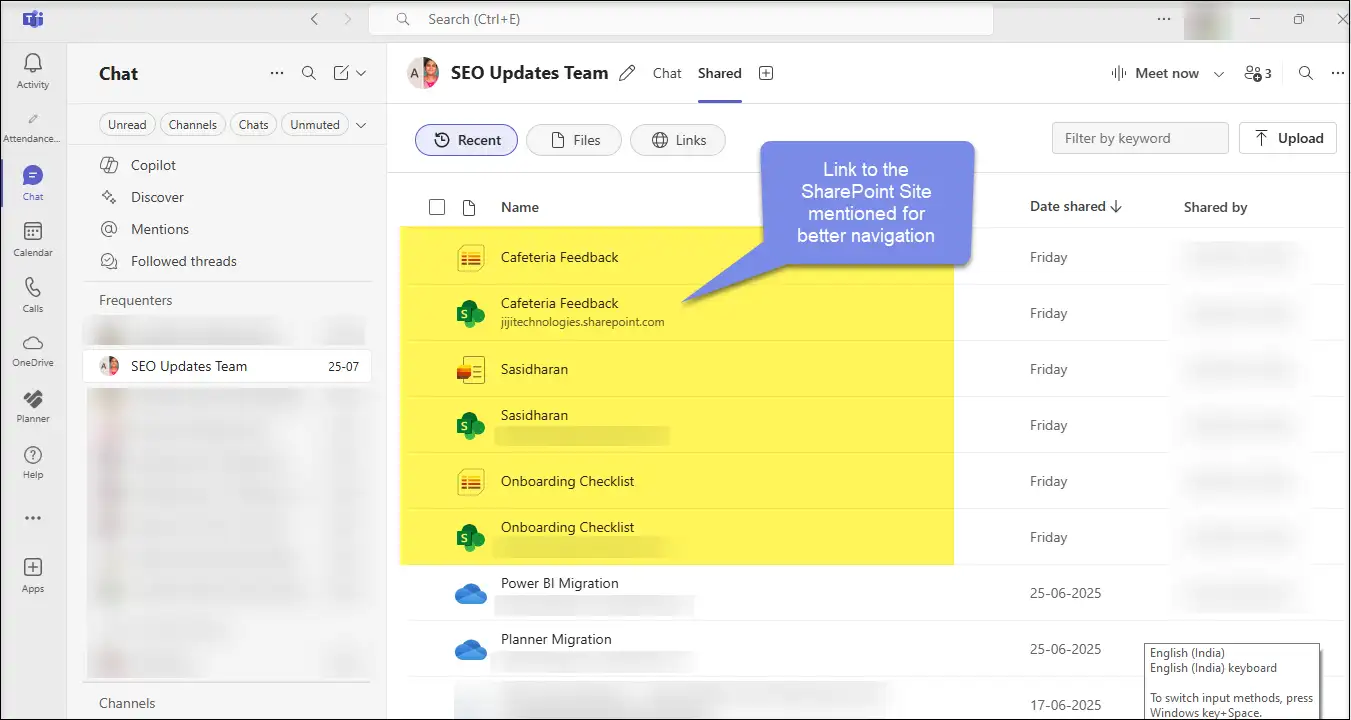
Task: Collapse the Frequenters section
Action: [136, 300]
